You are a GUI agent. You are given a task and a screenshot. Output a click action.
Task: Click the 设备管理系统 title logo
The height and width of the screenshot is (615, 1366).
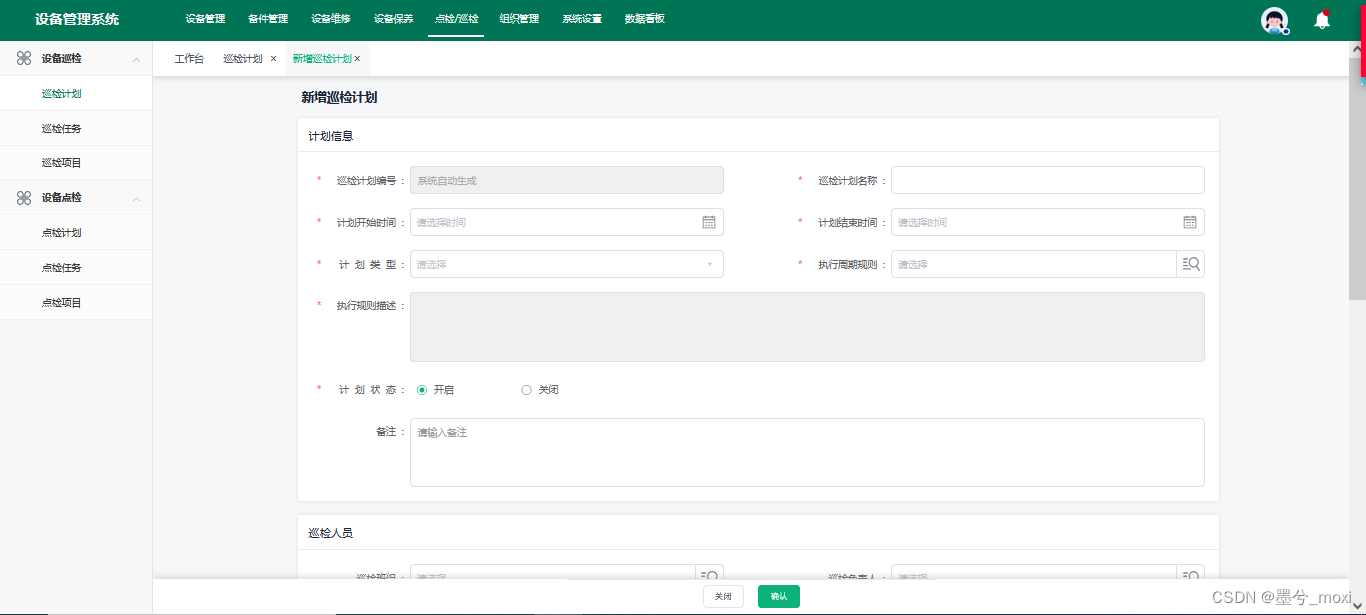[x=77, y=19]
